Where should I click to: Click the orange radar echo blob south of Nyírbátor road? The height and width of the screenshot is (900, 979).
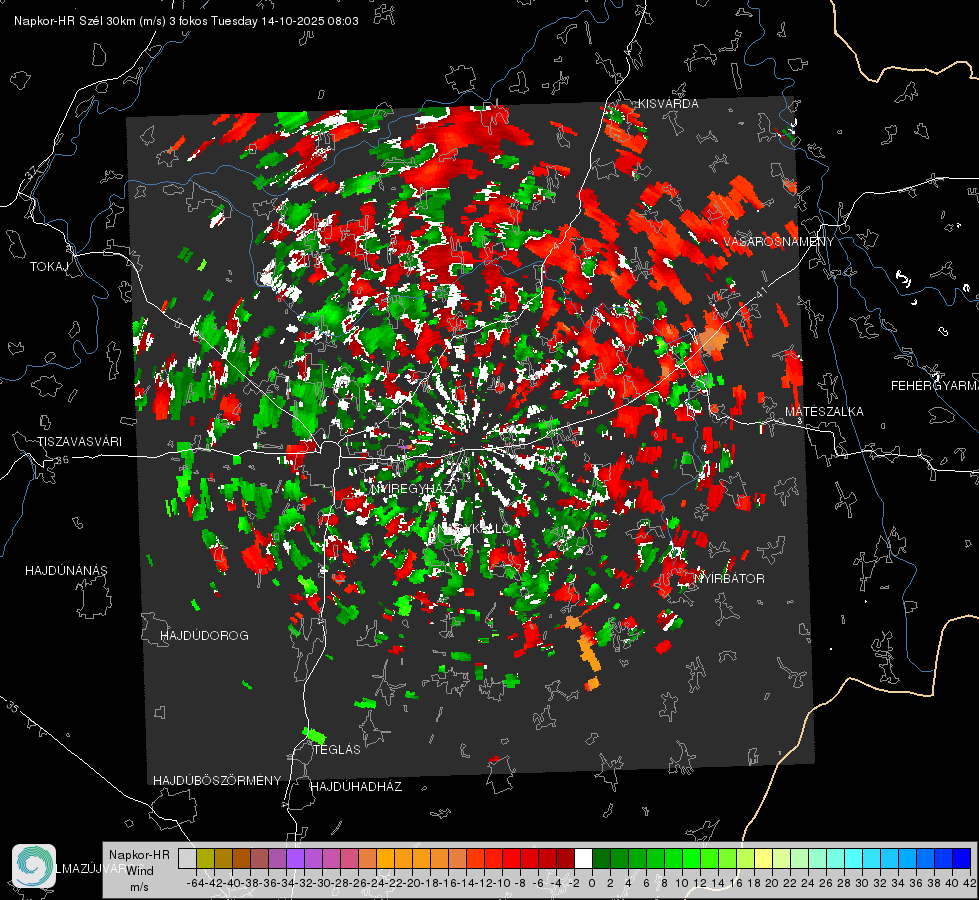pos(587,653)
